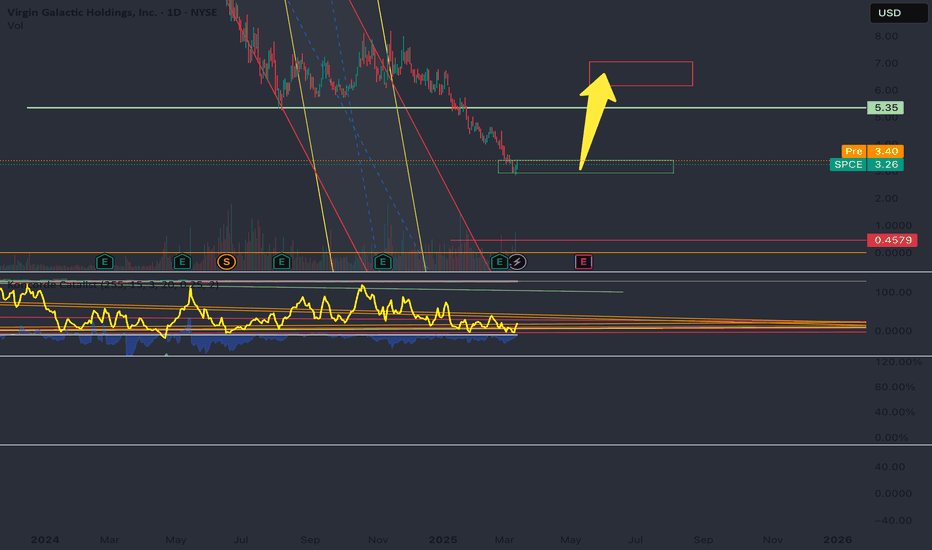
Task: Open the earnings marker from August 2024
Action: point(282,262)
